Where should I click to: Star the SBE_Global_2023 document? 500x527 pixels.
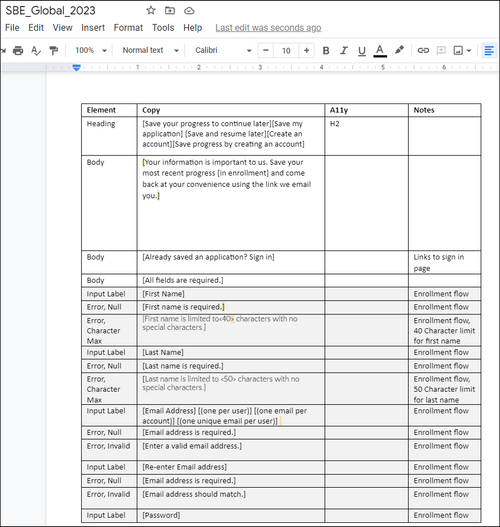(x=151, y=11)
